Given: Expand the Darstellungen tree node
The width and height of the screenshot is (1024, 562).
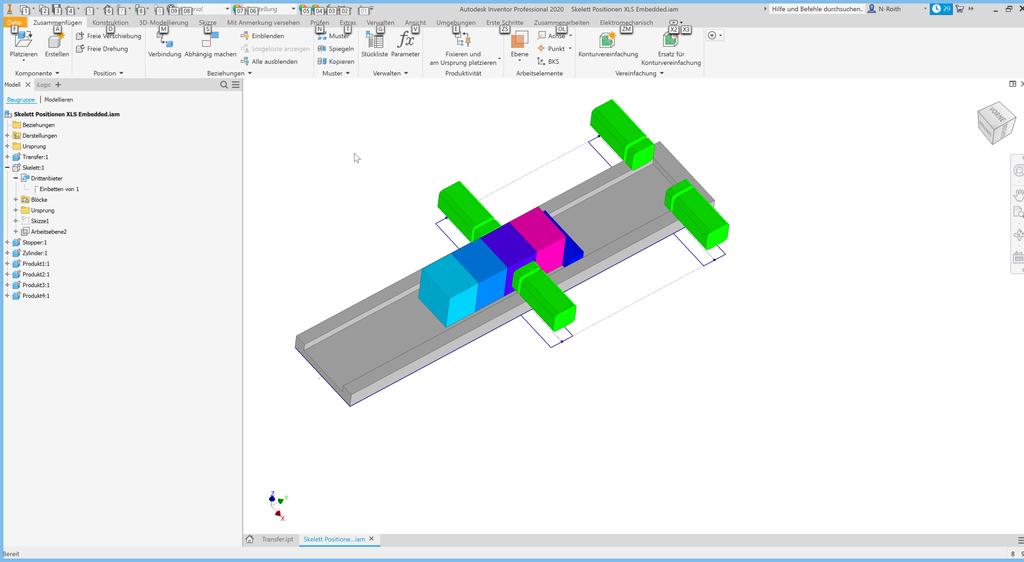Looking at the screenshot, I should tap(7, 136).
